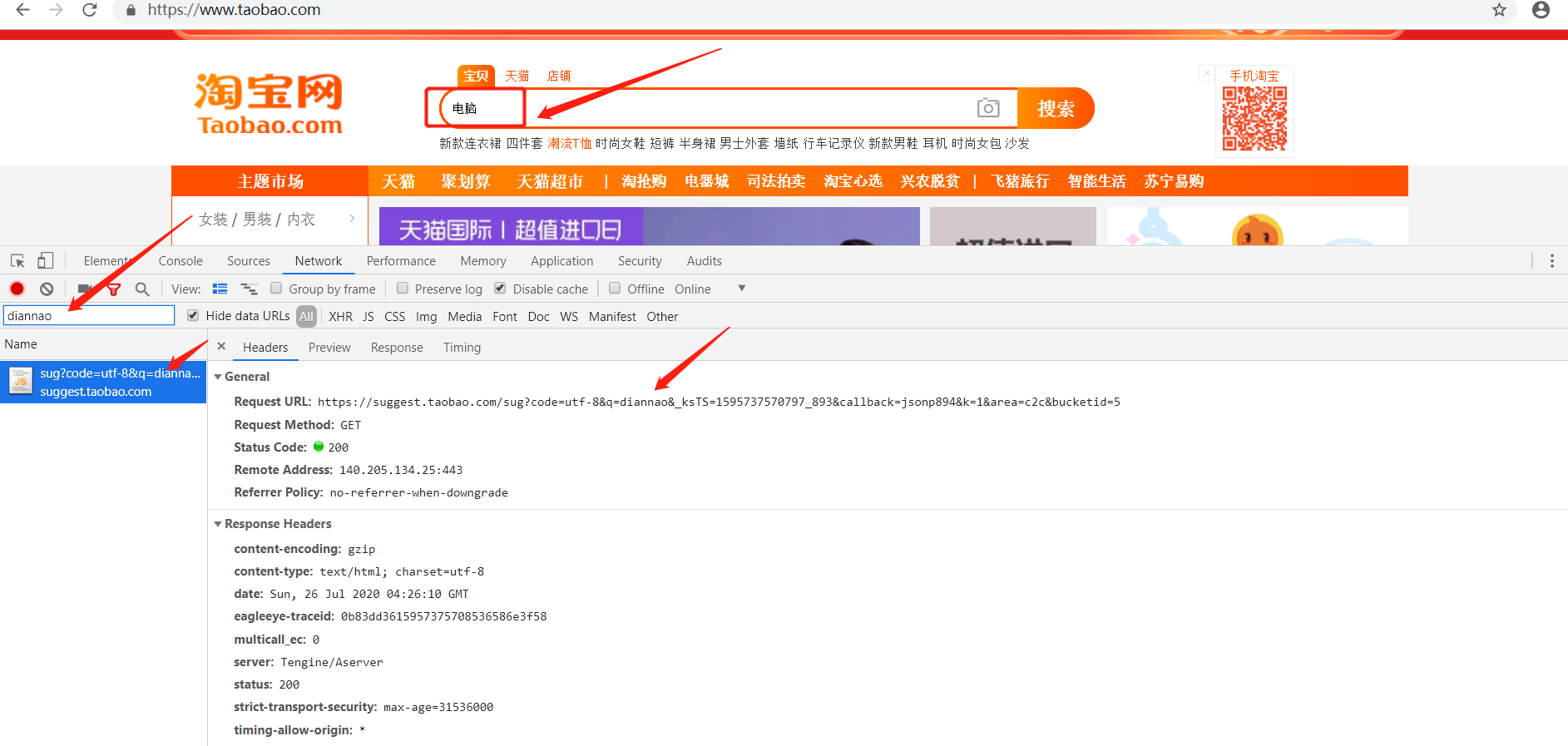The image size is (1568, 746).
Task: Click the network filter input with diannao
Action: coord(89,315)
